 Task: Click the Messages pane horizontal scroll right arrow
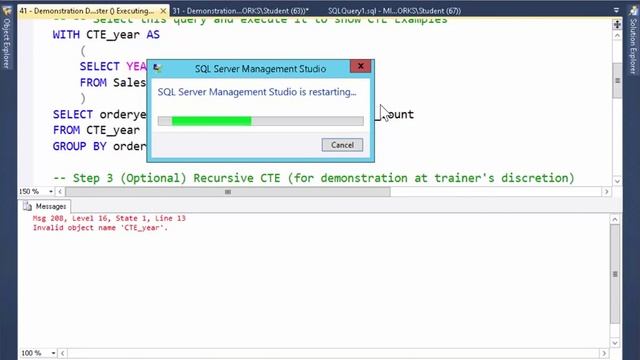(x=604, y=353)
